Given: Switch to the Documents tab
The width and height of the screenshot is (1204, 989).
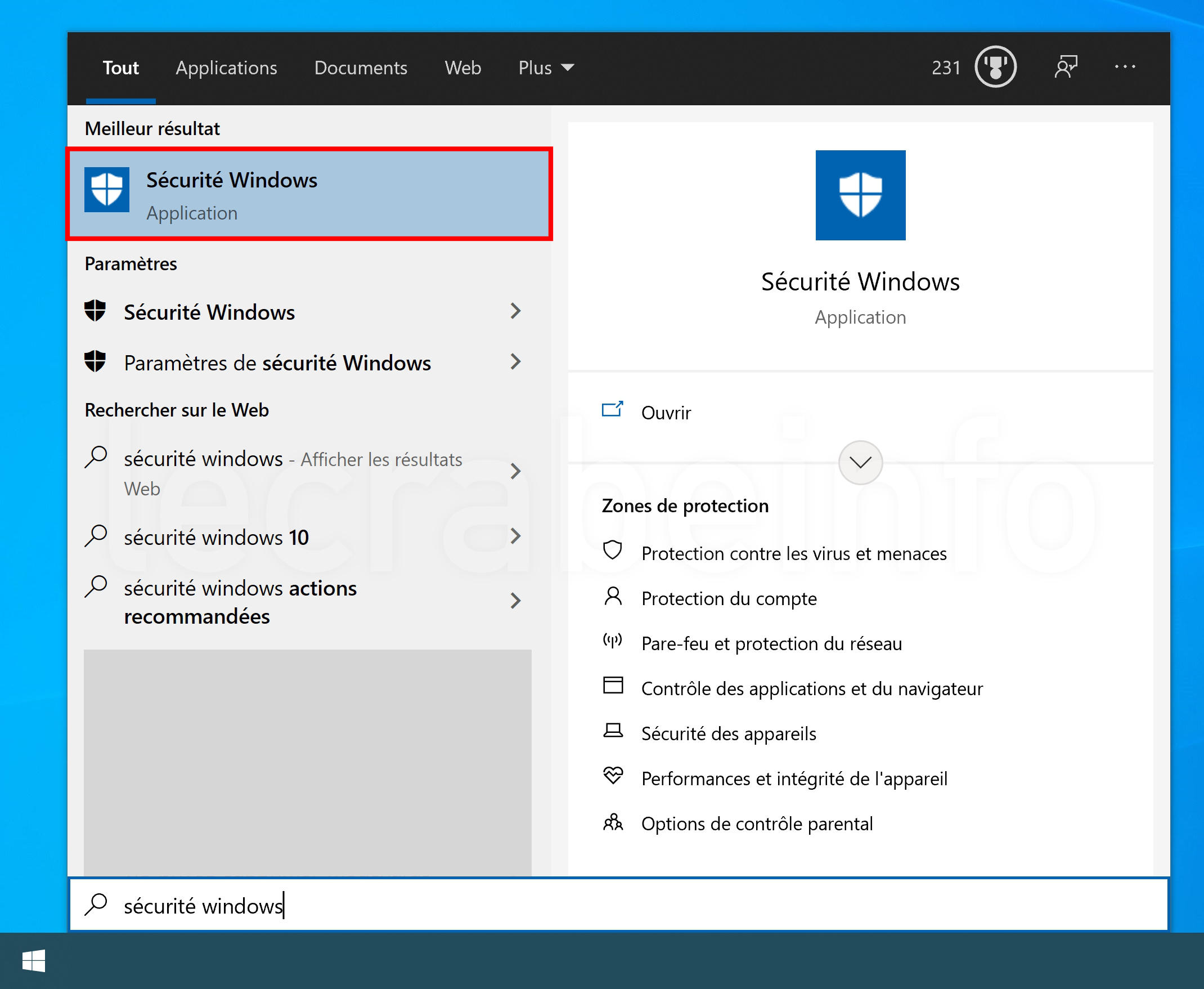Looking at the screenshot, I should [x=360, y=68].
